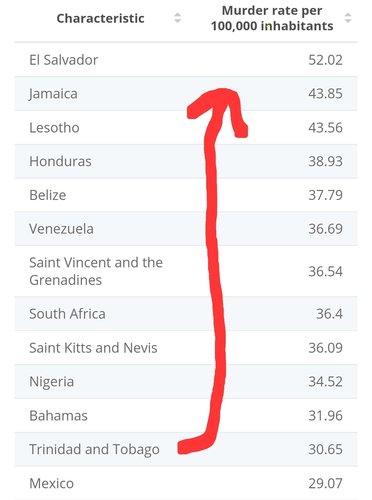Select the Nigeria row

[x=186, y=382]
